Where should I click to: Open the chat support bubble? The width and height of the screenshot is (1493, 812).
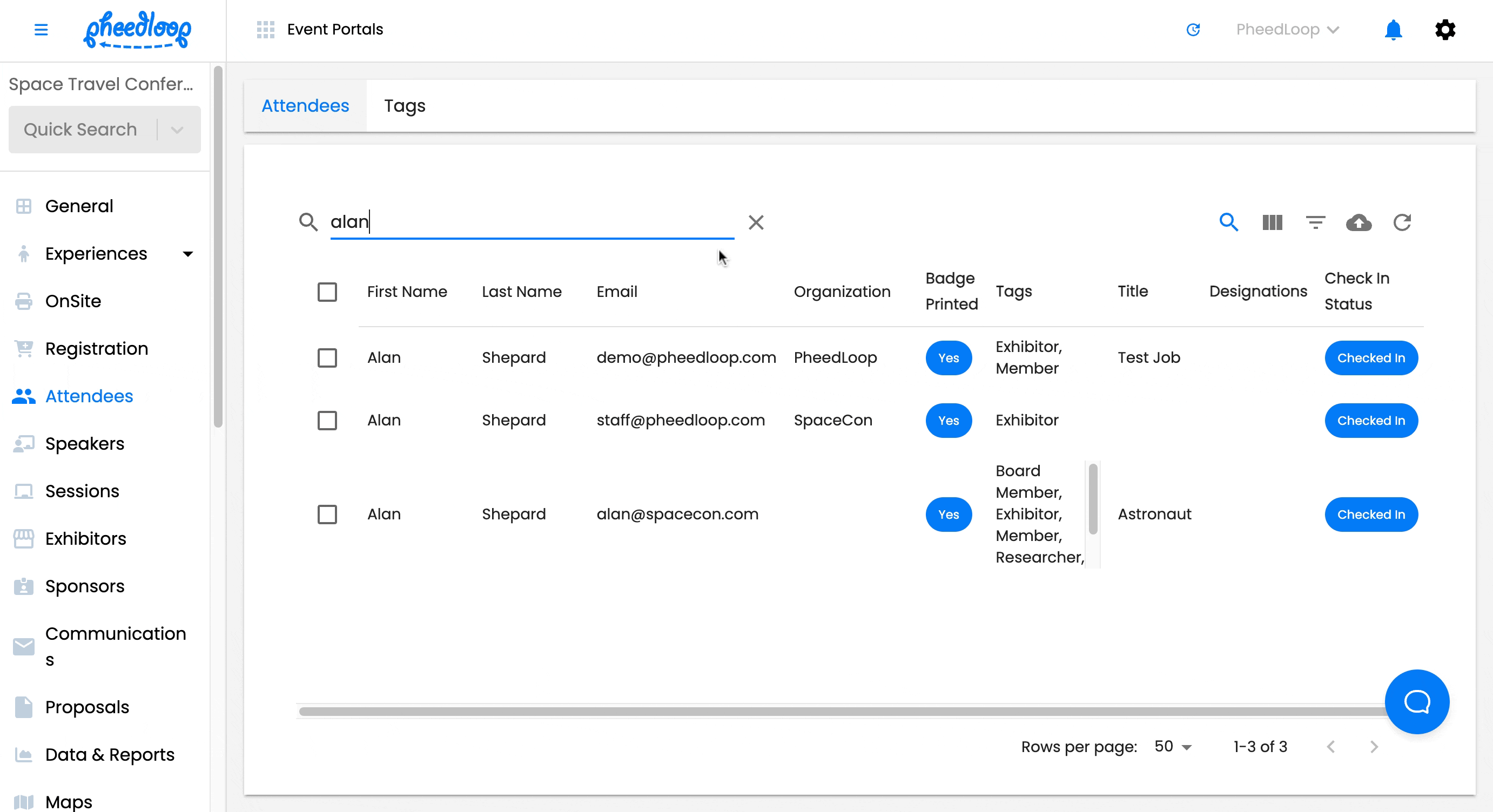pyautogui.click(x=1416, y=702)
